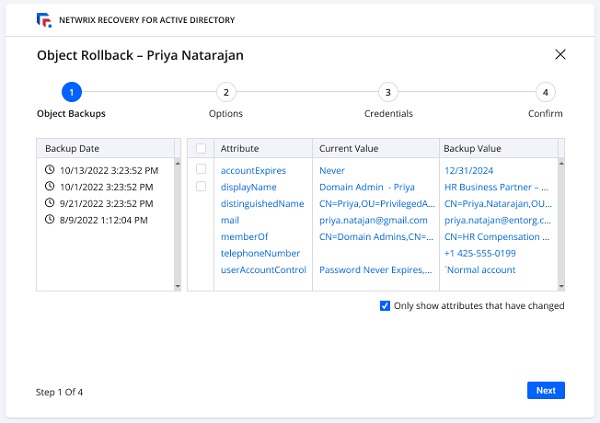The image size is (600, 423).
Task: Select the memberOf attribute link
Action: point(243,236)
